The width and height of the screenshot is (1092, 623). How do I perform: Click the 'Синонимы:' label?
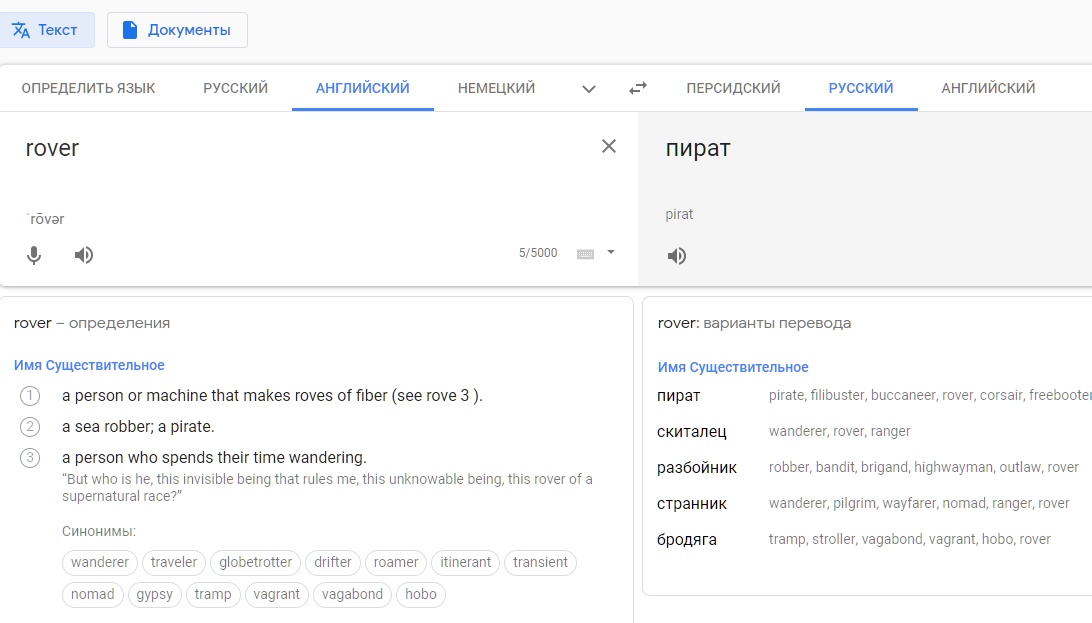tap(99, 531)
